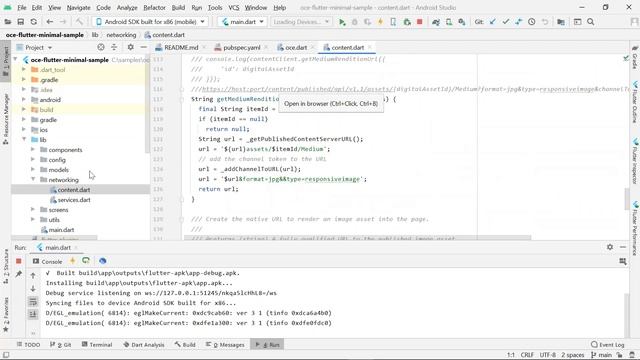Open Loading Devices dropdown

click(x=301, y=22)
